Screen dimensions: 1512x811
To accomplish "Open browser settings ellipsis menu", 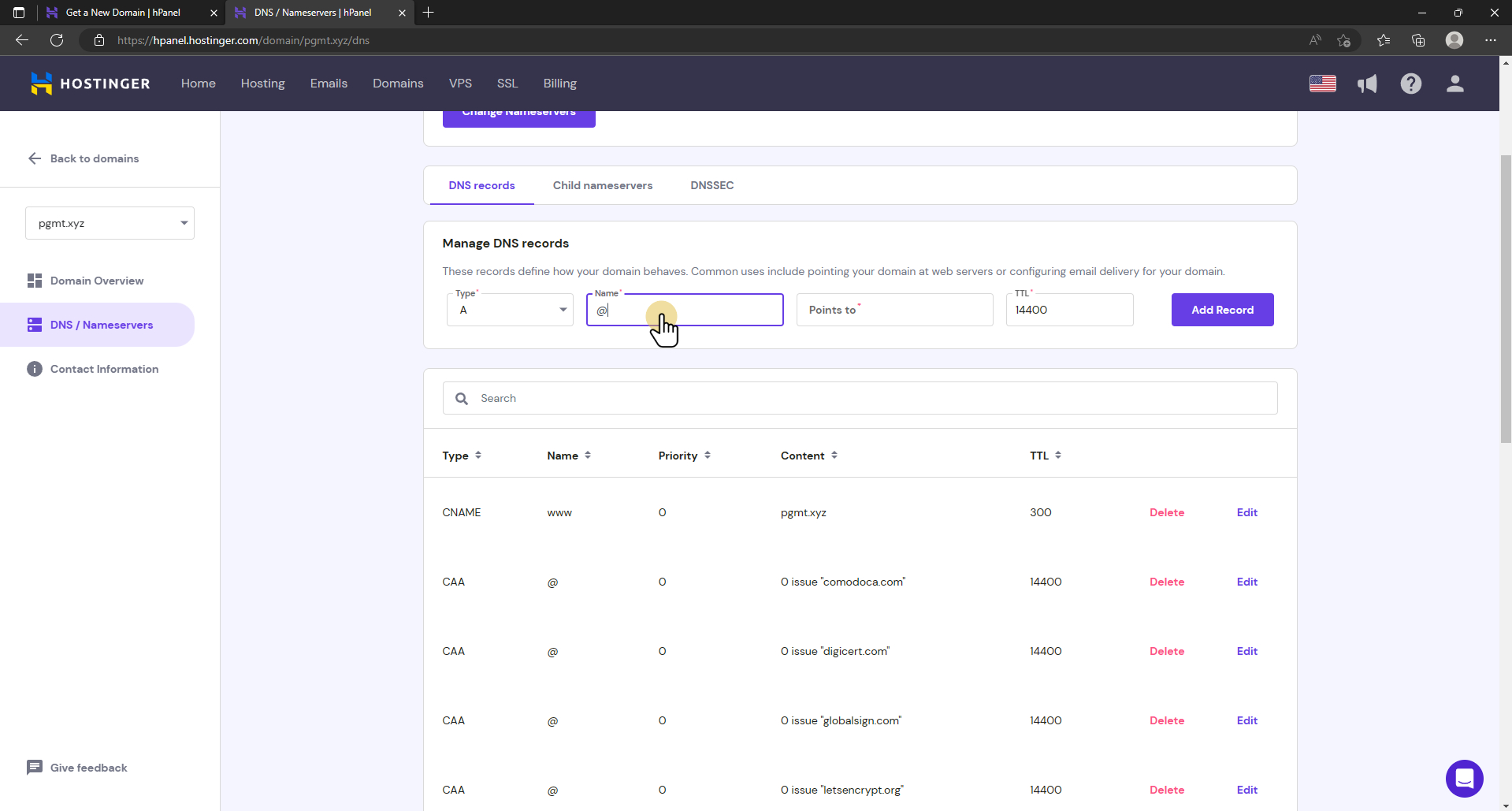I will (x=1491, y=40).
